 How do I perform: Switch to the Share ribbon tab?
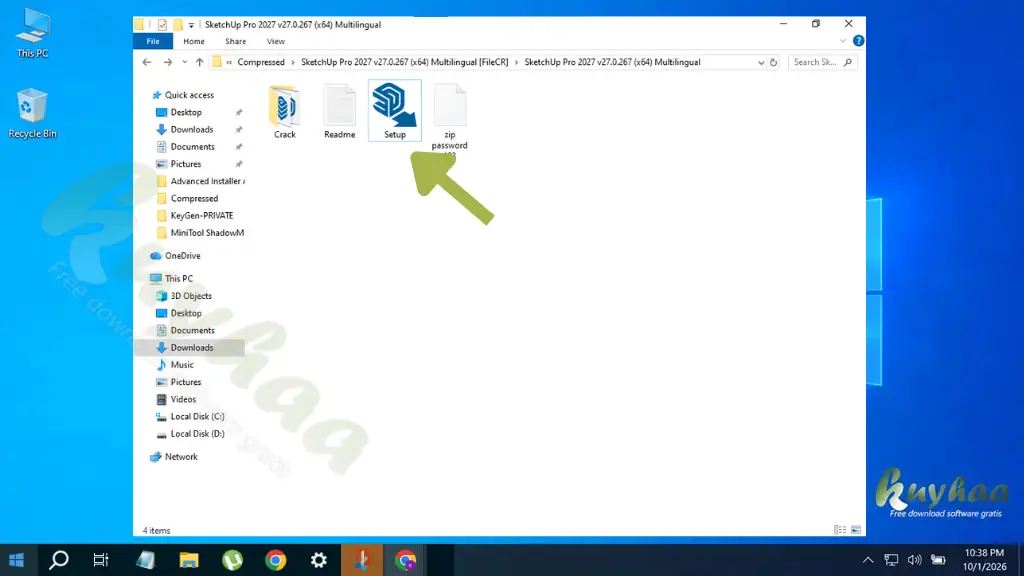click(235, 41)
